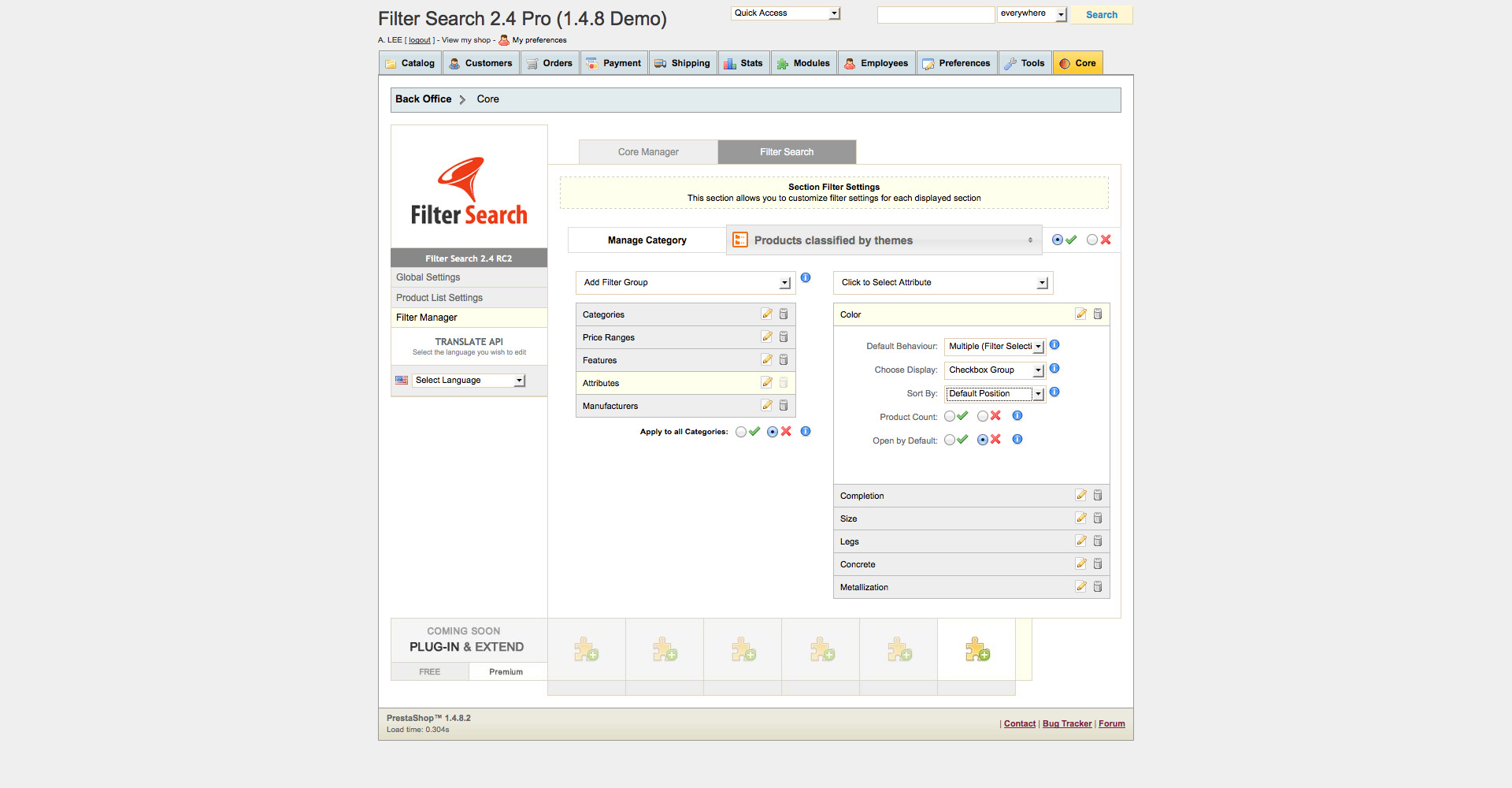The width and height of the screenshot is (1512, 788).
Task: Edit the Completion attribute
Action: point(1081,495)
